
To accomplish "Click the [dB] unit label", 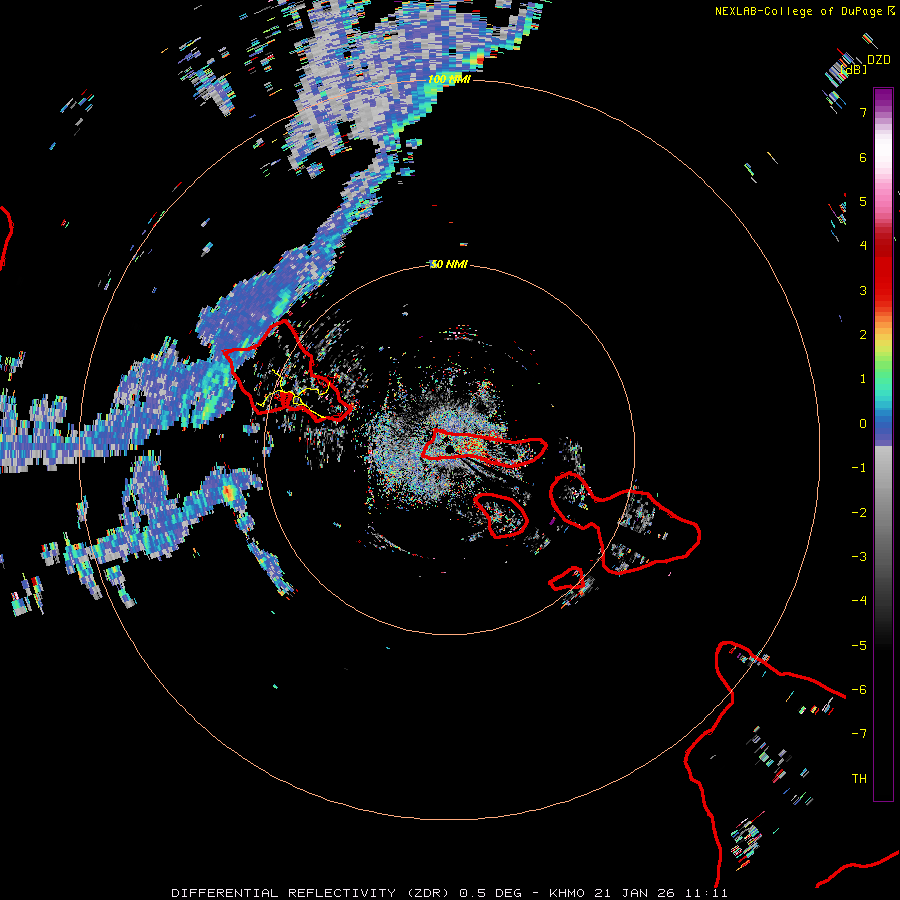I will click(854, 69).
